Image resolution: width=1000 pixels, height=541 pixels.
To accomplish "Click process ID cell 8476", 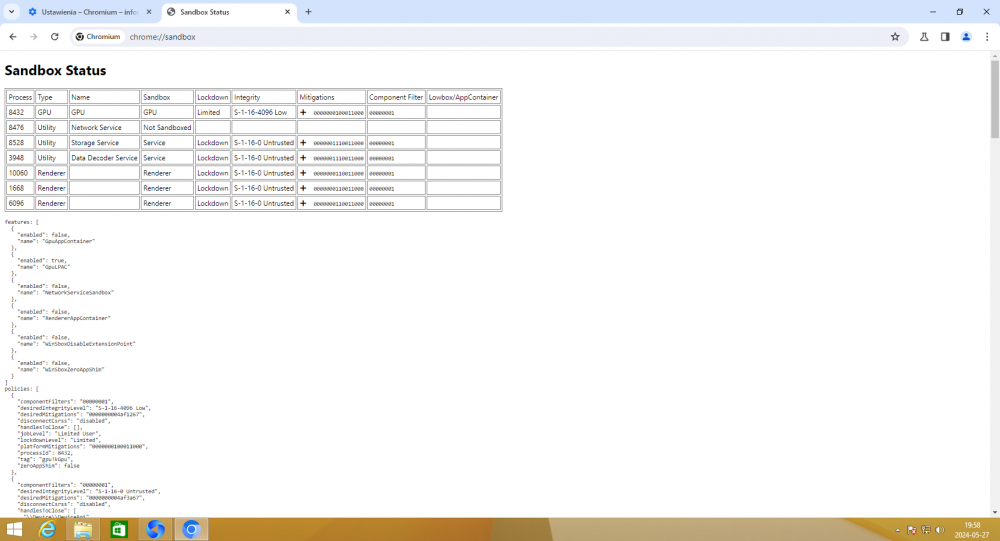I will tap(20, 128).
